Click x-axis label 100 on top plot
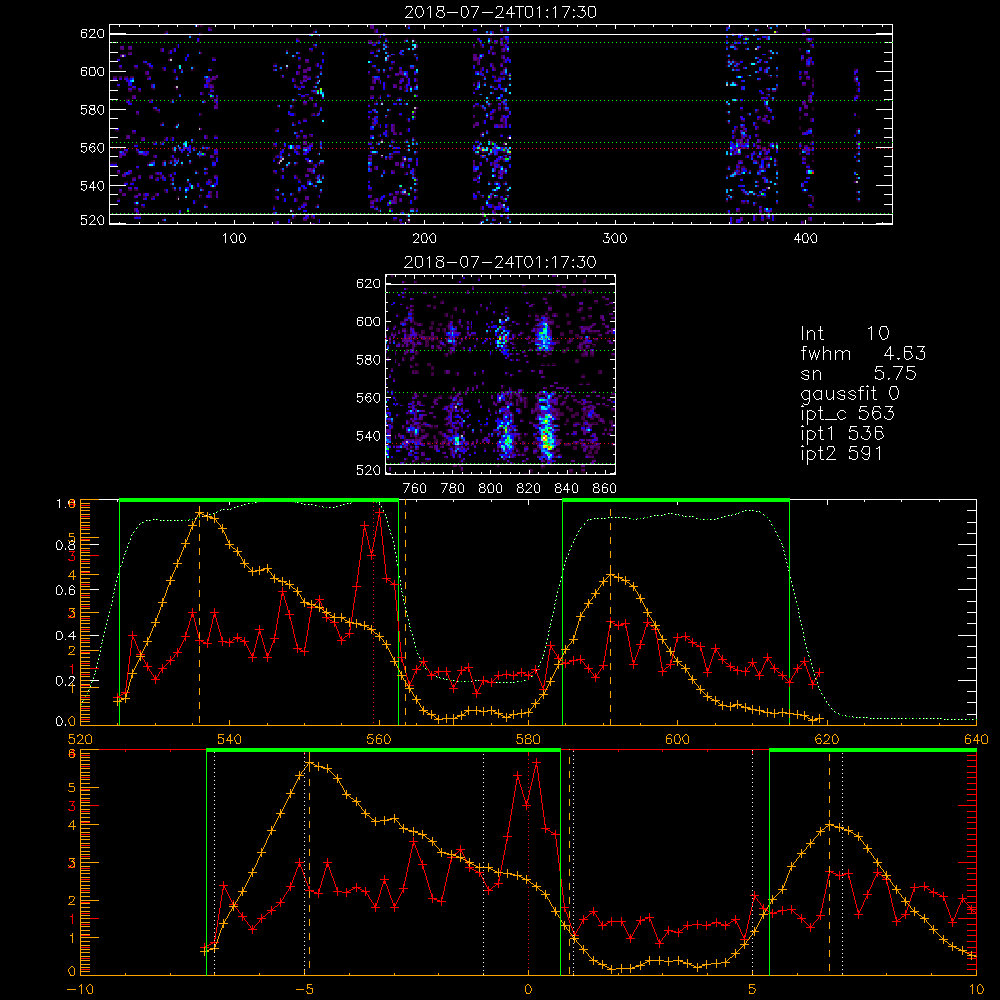The height and width of the screenshot is (1000, 1000). pos(234,239)
